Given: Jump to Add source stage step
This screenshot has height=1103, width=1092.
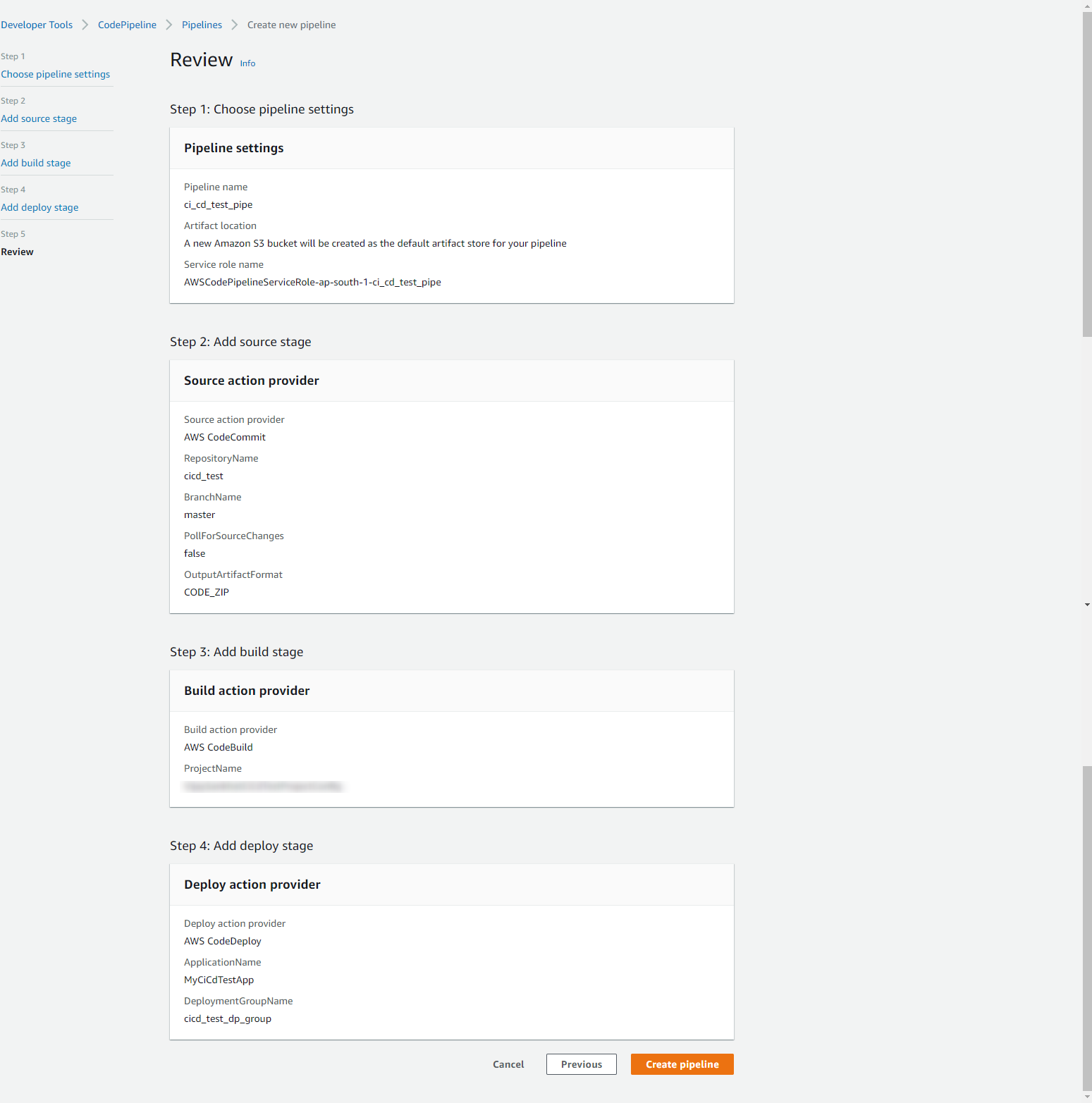Looking at the screenshot, I should pyautogui.click(x=39, y=118).
